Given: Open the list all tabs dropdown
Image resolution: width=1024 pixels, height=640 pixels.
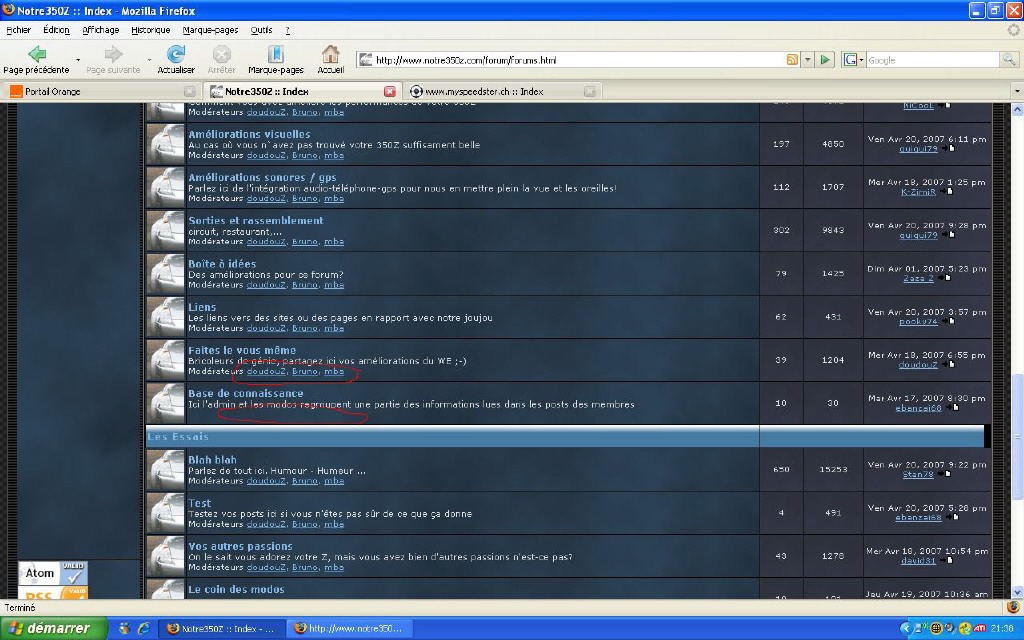Looking at the screenshot, I should [x=1016, y=91].
